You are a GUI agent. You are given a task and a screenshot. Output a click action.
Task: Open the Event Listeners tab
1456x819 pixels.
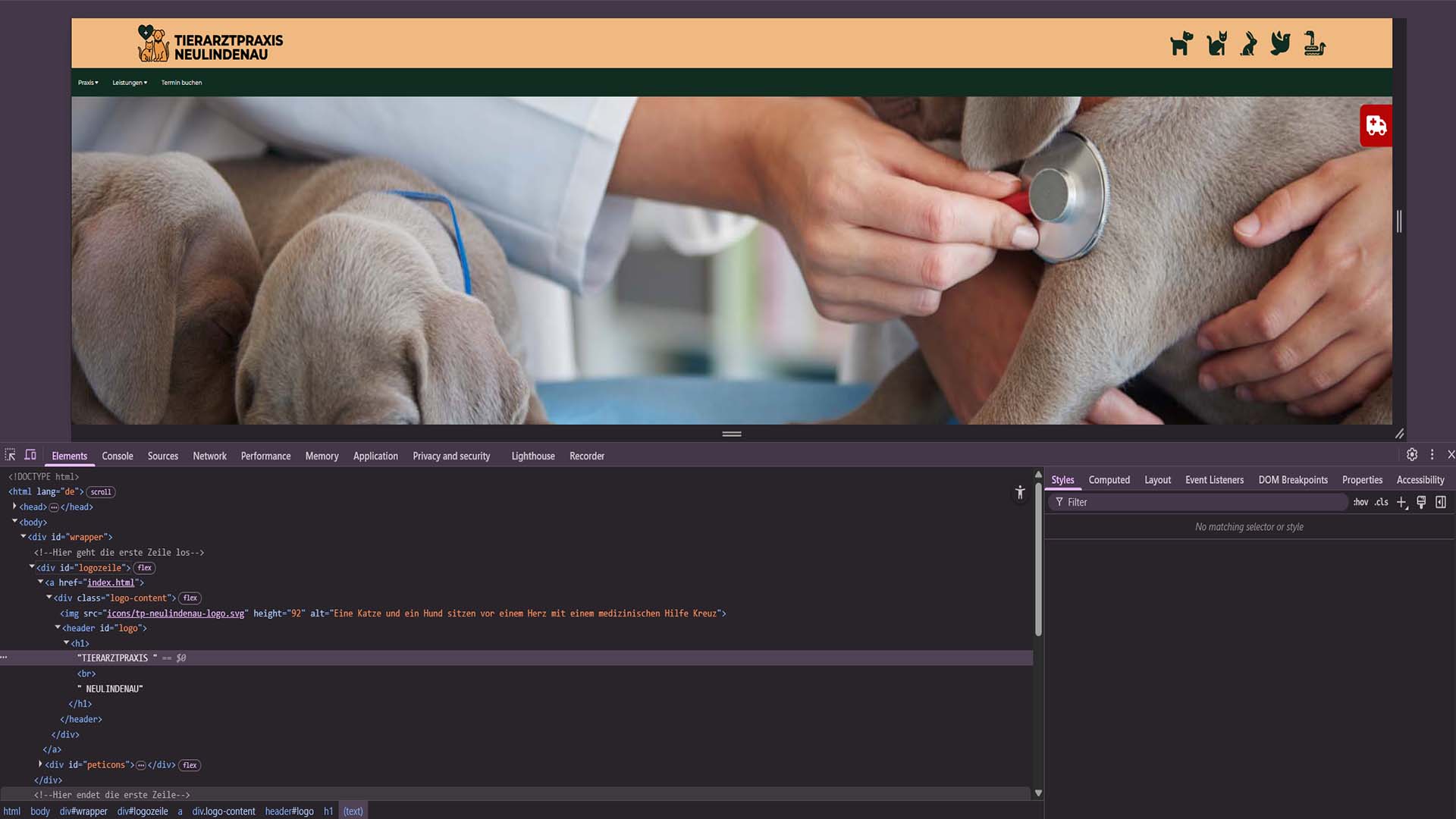[1214, 480]
